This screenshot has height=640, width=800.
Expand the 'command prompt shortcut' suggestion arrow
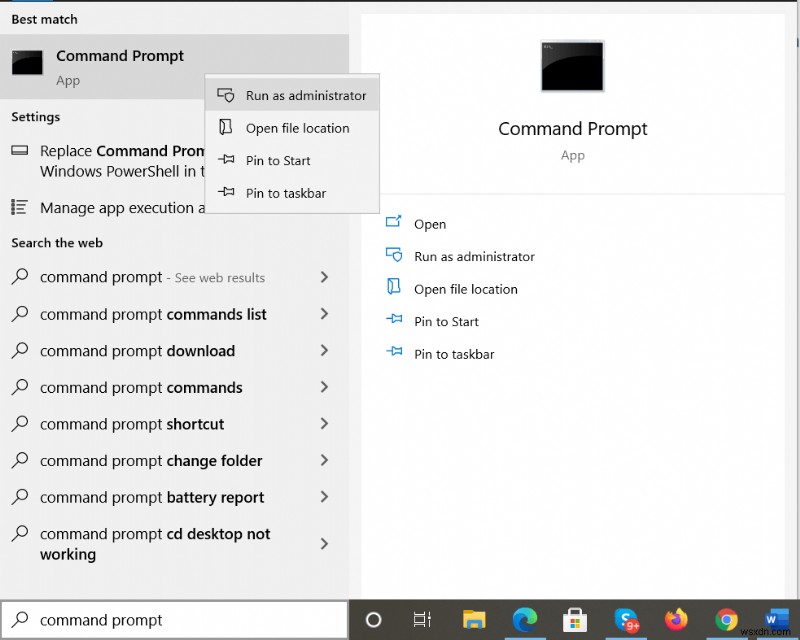coord(324,424)
